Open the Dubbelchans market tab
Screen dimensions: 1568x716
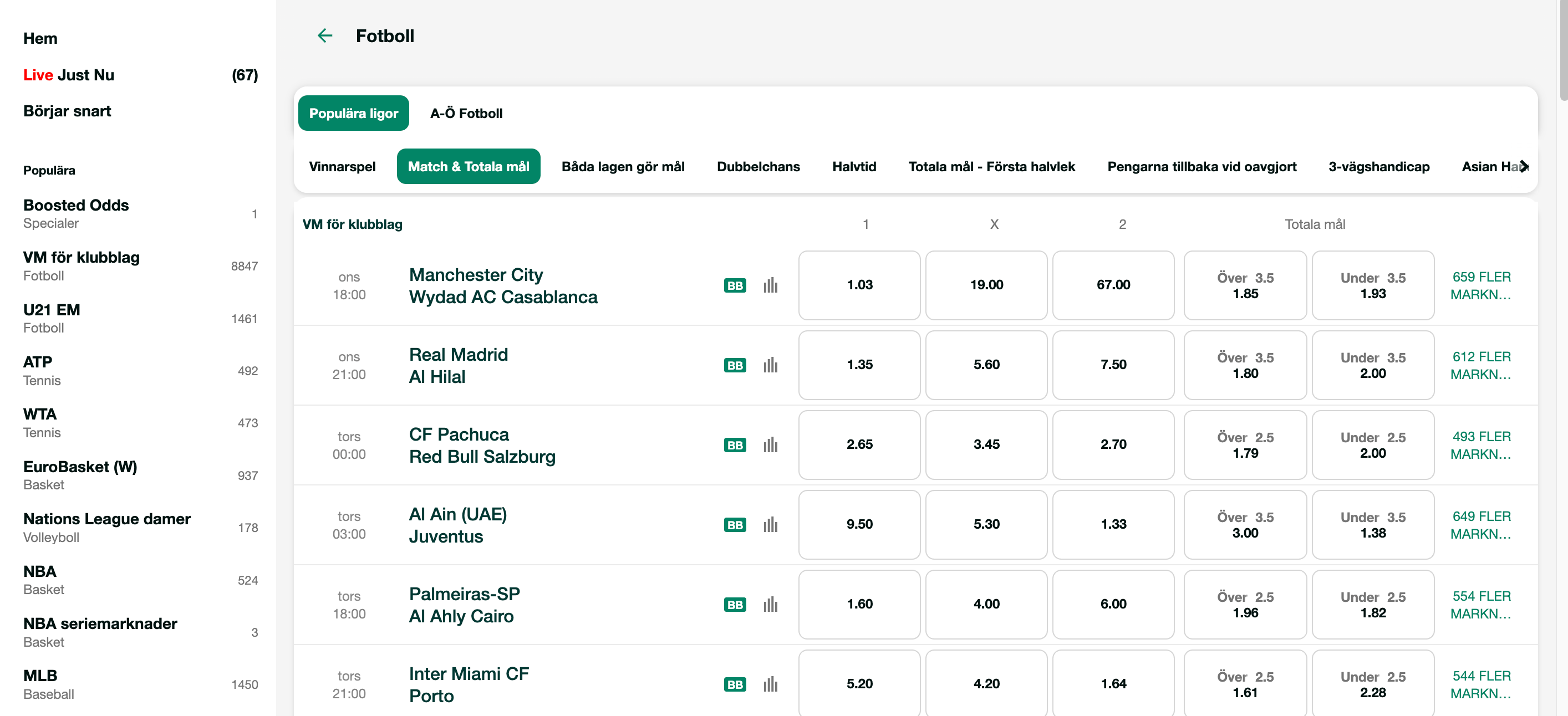tap(758, 166)
